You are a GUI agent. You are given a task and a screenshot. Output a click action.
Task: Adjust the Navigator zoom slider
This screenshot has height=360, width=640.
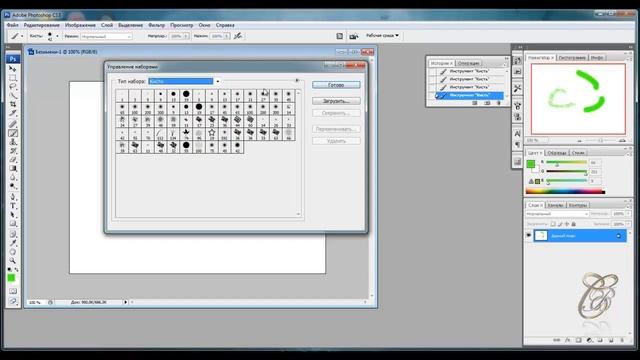click(601, 140)
